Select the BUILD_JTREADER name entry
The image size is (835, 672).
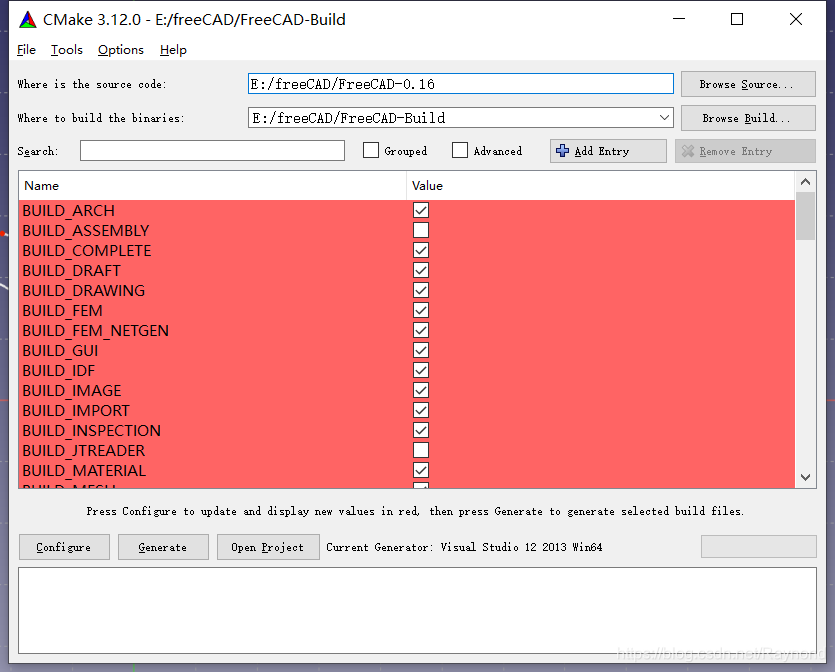84,450
